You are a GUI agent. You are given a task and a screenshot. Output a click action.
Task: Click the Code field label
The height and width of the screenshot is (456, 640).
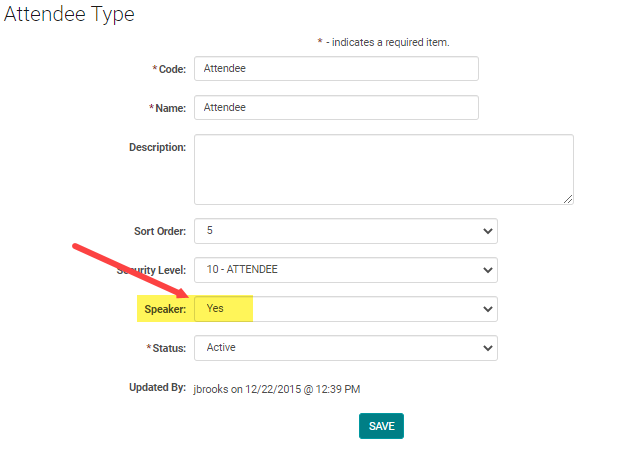pyautogui.click(x=172, y=69)
